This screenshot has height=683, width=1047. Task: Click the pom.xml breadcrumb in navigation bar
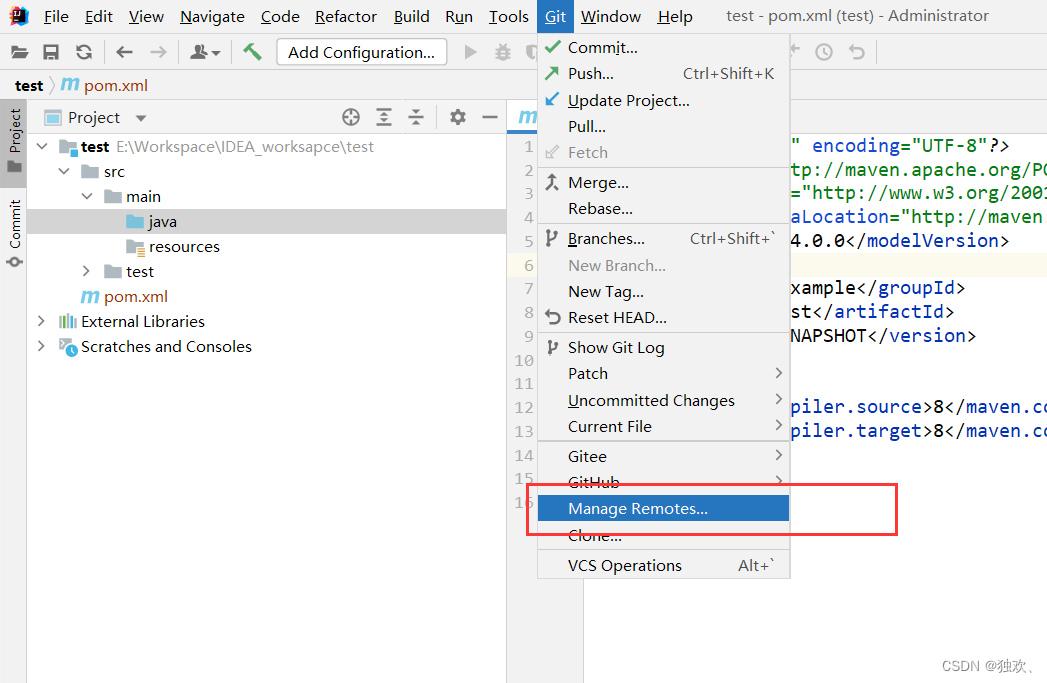(104, 85)
